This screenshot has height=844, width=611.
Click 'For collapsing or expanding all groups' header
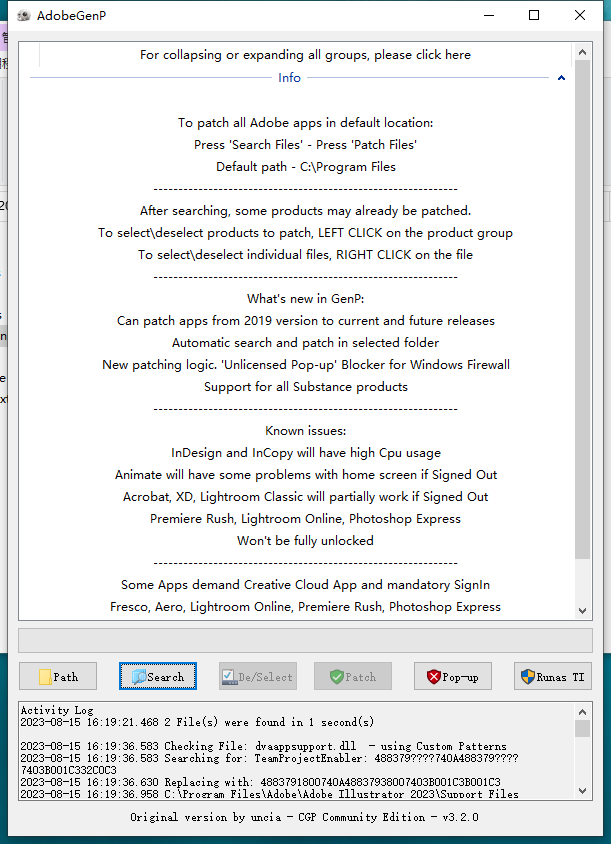[305, 54]
